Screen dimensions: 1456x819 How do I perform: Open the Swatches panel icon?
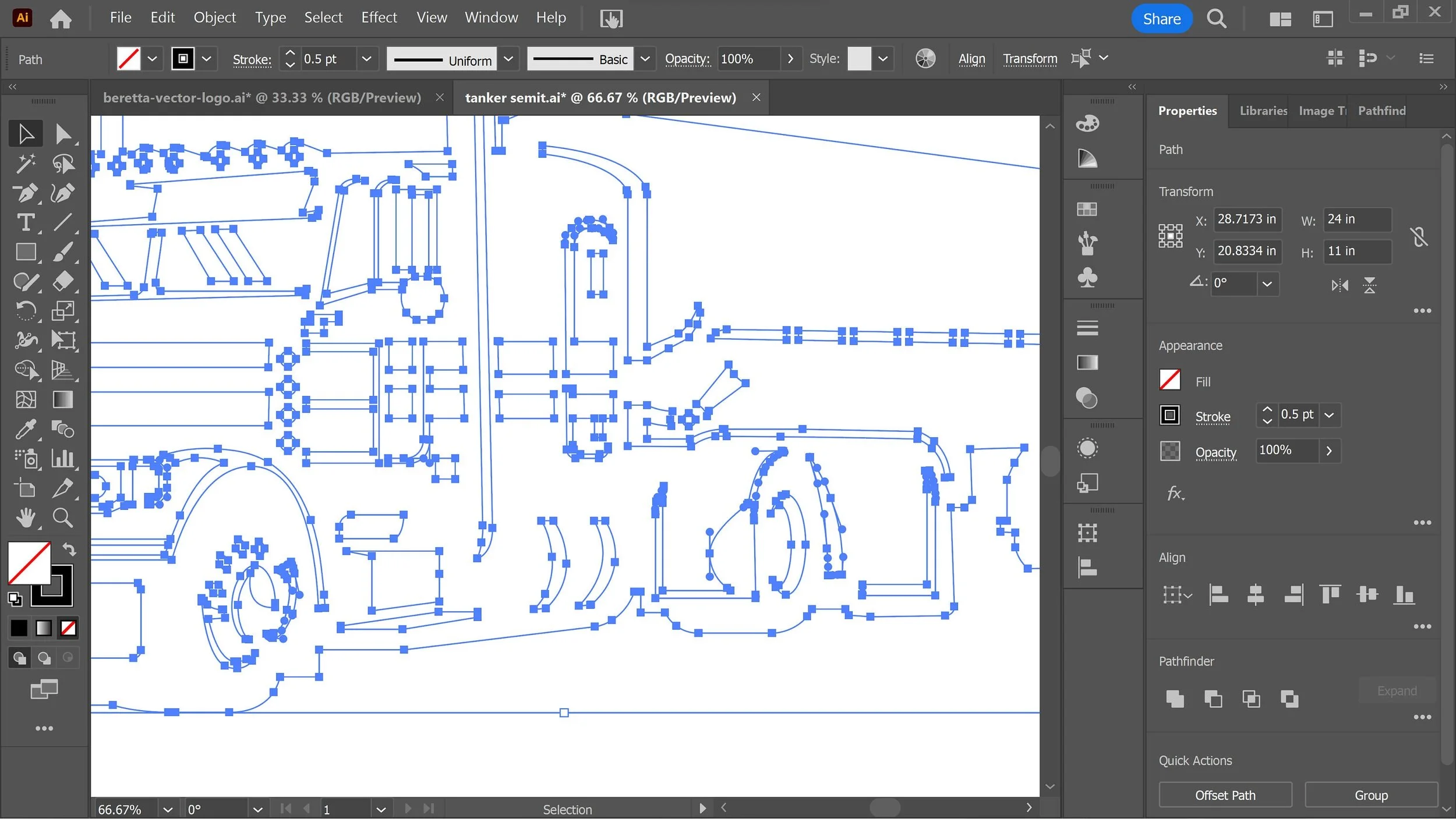(1087, 209)
